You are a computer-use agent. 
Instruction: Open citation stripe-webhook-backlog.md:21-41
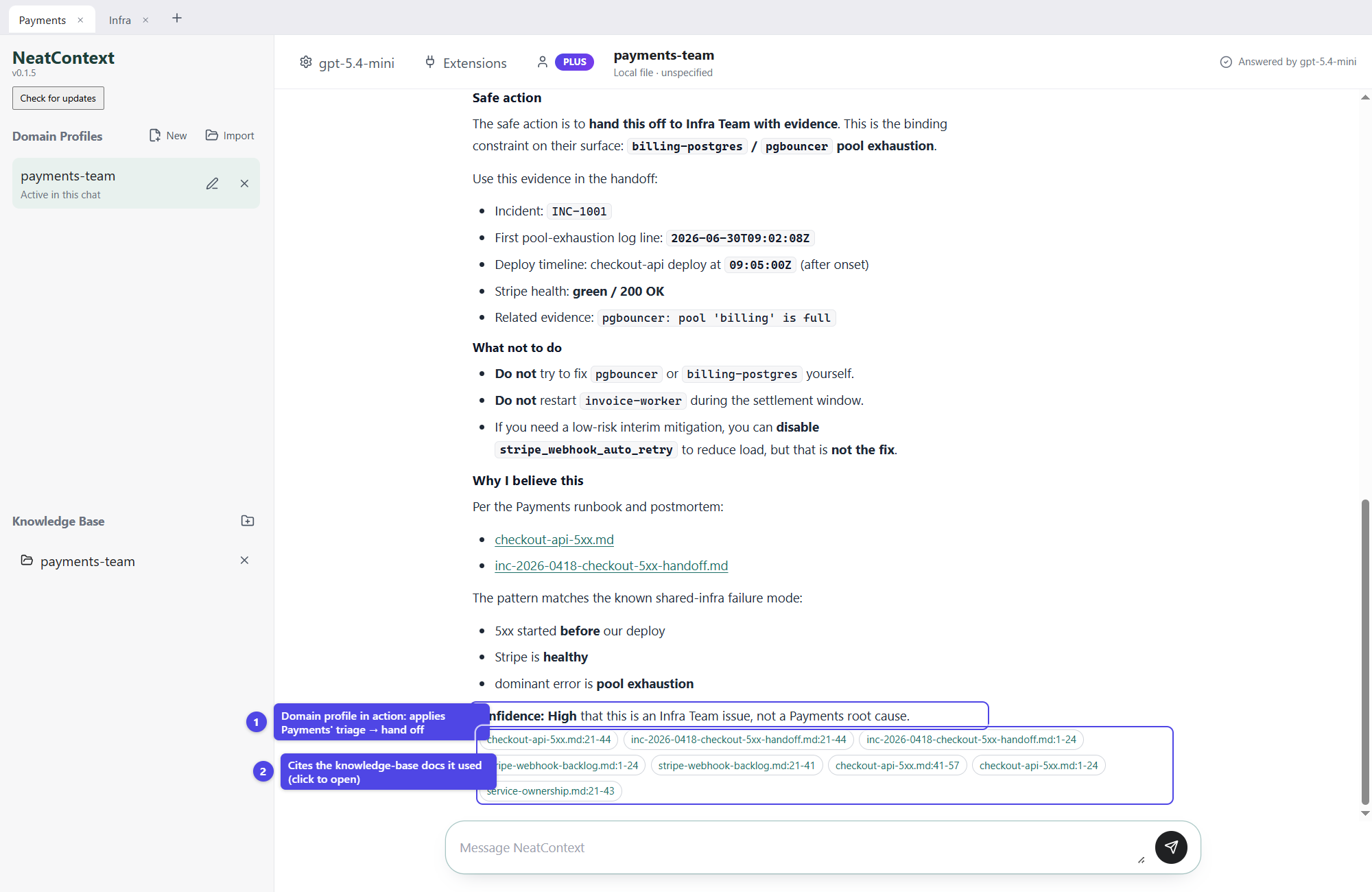(737, 766)
